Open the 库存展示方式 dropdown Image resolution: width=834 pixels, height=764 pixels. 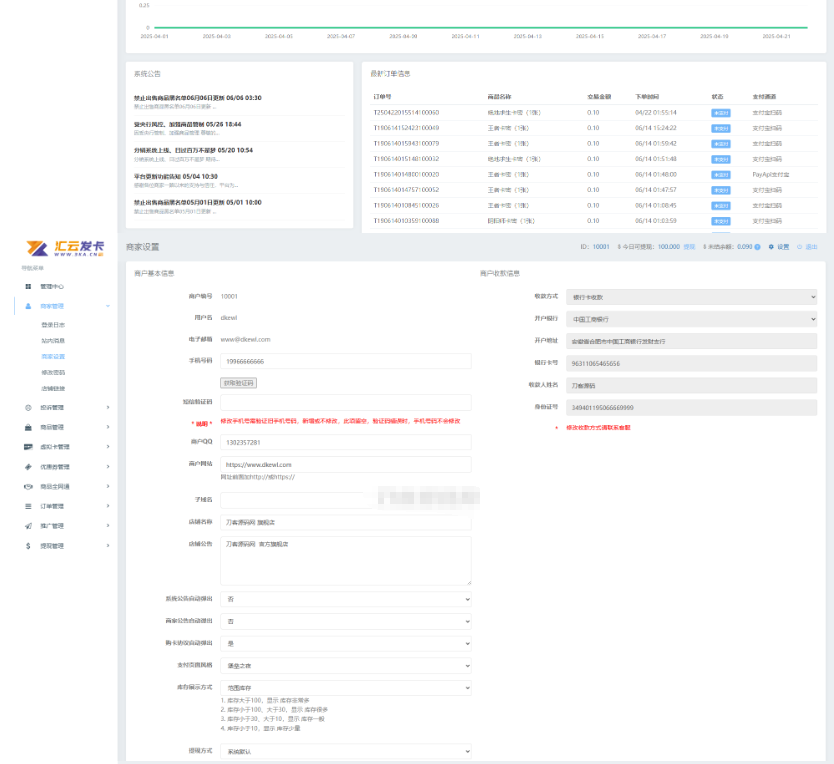pyautogui.click(x=345, y=688)
